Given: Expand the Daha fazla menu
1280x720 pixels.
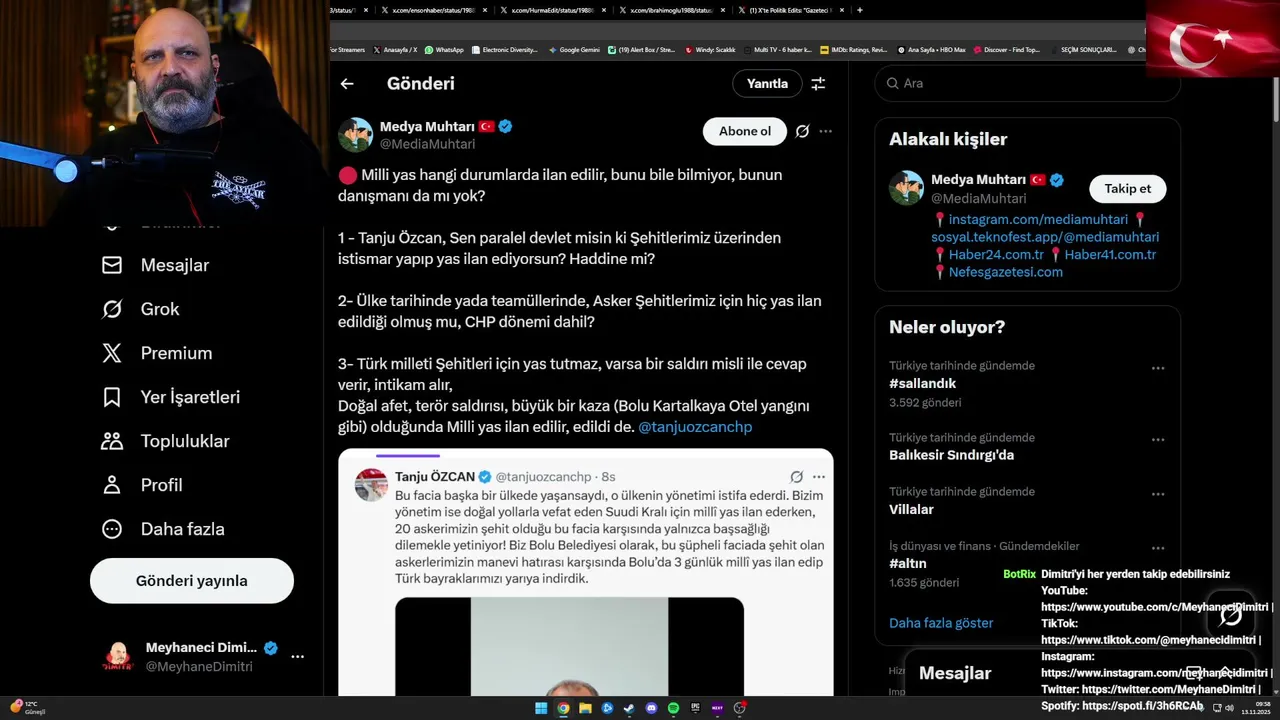Looking at the screenshot, I should tap(163, 529).
